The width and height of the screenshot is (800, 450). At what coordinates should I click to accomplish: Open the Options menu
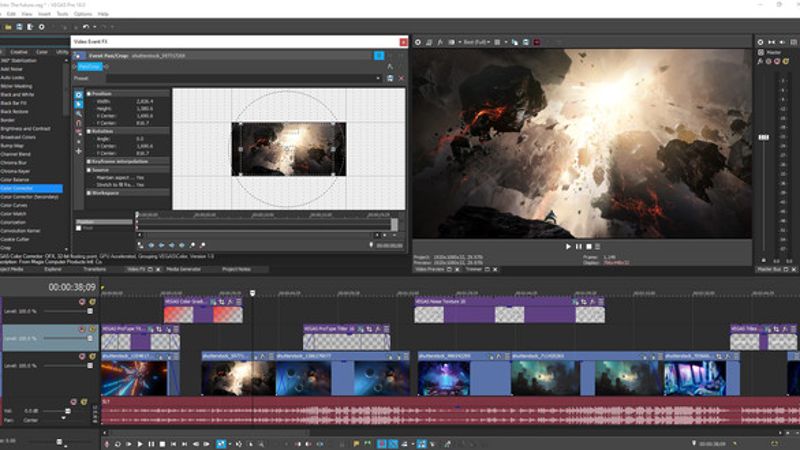pos(83,14)
